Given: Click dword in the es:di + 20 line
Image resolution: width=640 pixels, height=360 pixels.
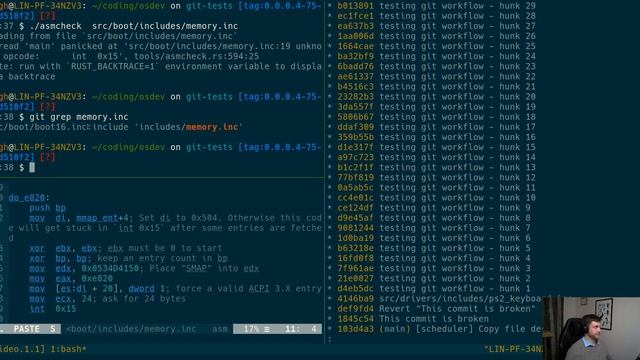Looking at the screenshot, I should point(141,289).
